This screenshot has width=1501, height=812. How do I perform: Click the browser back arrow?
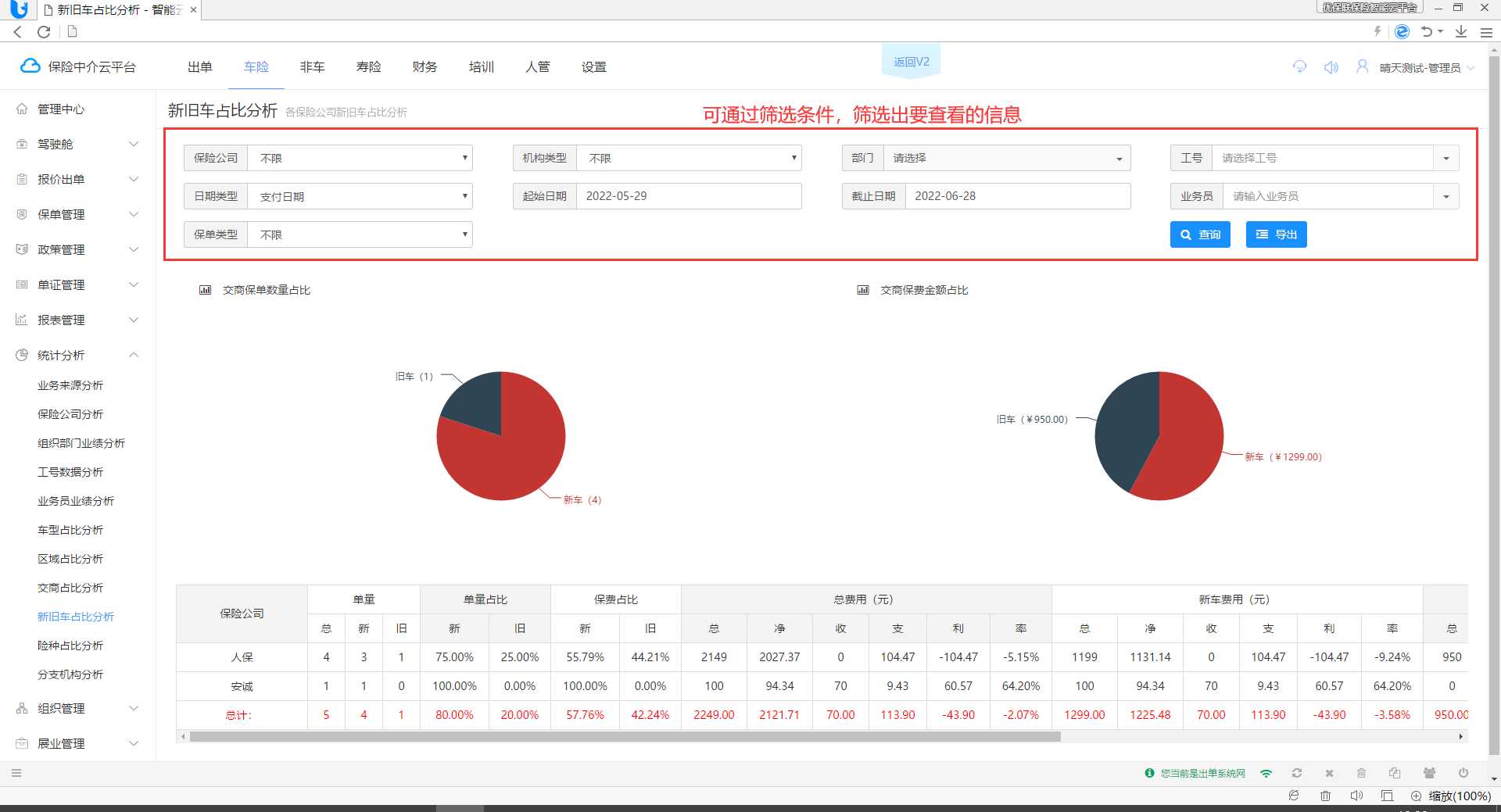point(17,32)
